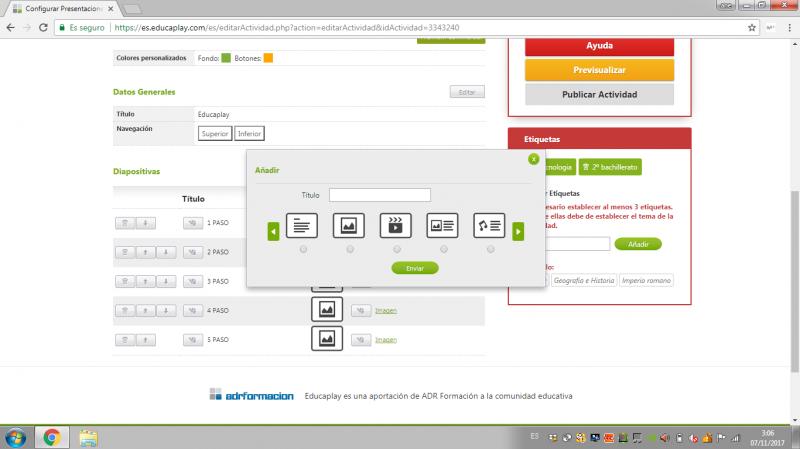This screenshot has height=449, width=800.
Task: Edit the content of the 5 PASO slide
Action: pyautogui.click(x=361, y=340)
